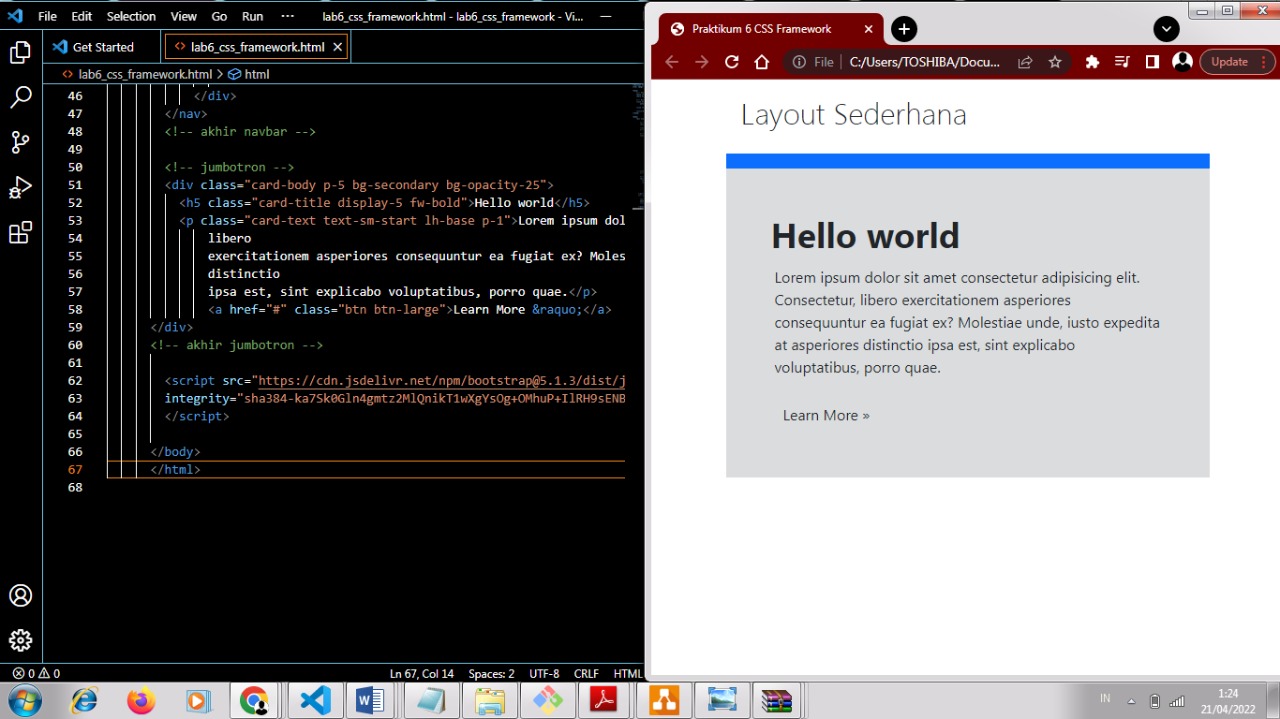Screen dimensions: 1280x719
Task: Click Ln 67, Col 14 status
Action: (x=422, y=674)
